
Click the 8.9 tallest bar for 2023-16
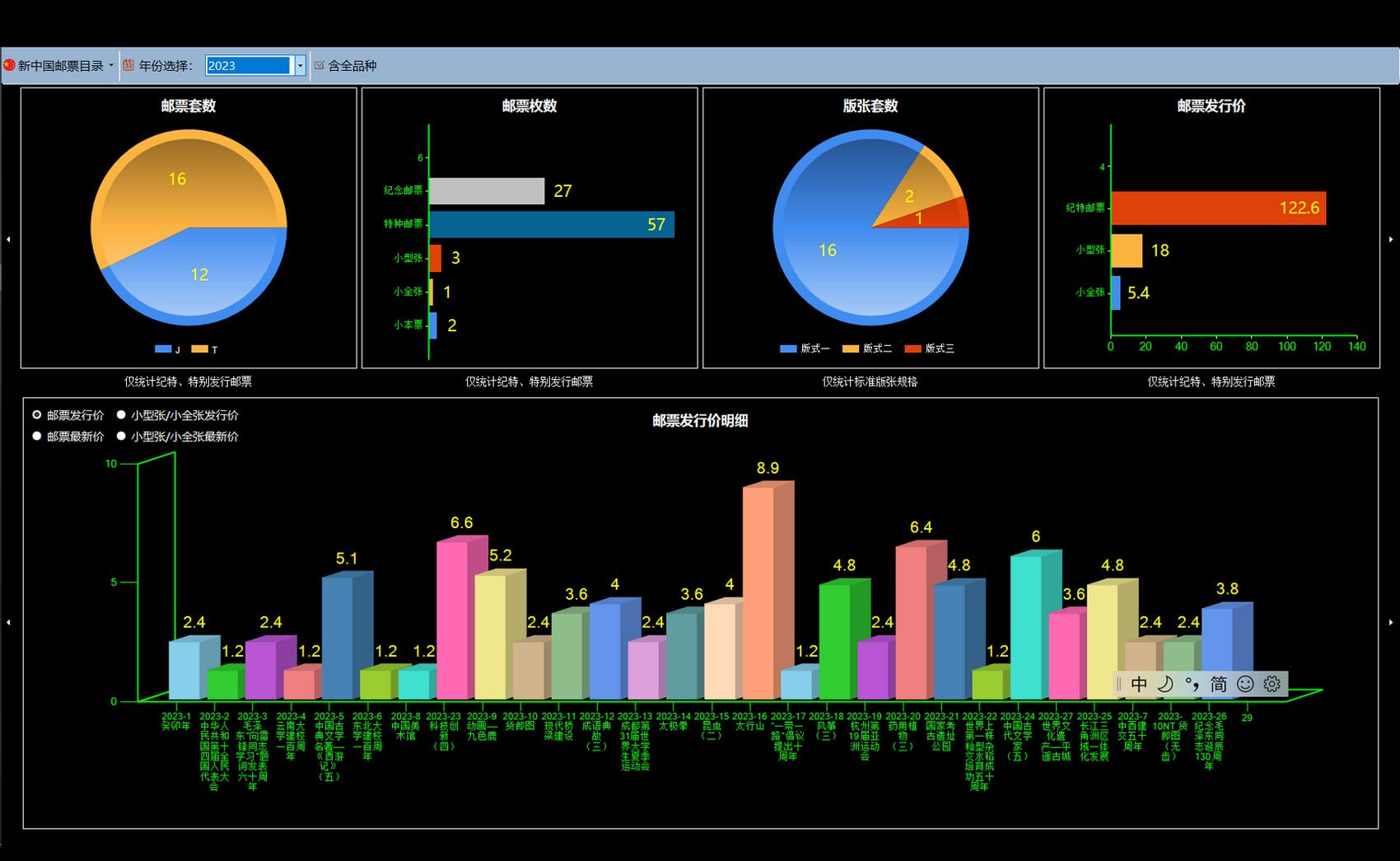coord(758,593)
